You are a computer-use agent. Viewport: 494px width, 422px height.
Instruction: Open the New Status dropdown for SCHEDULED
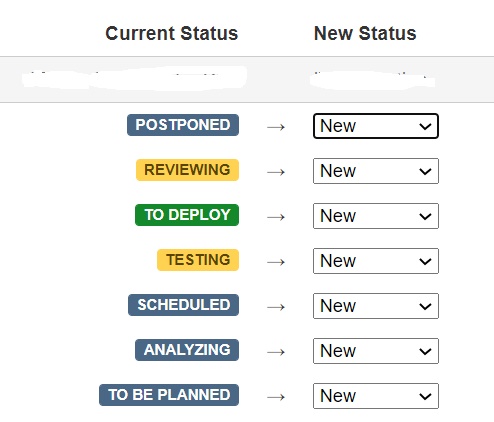[376, 306]
